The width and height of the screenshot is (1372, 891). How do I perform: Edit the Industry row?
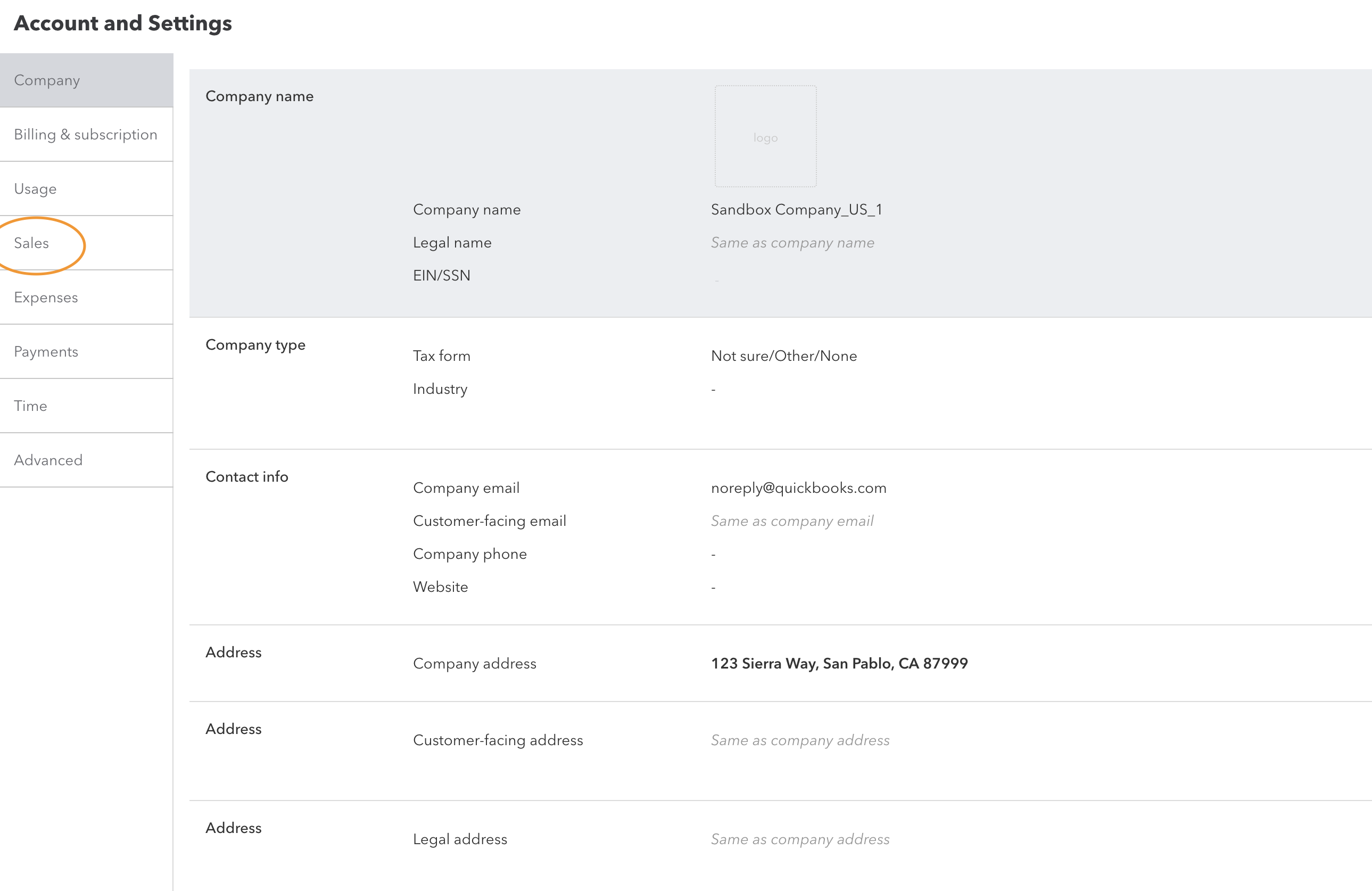[x=440, y=389]
